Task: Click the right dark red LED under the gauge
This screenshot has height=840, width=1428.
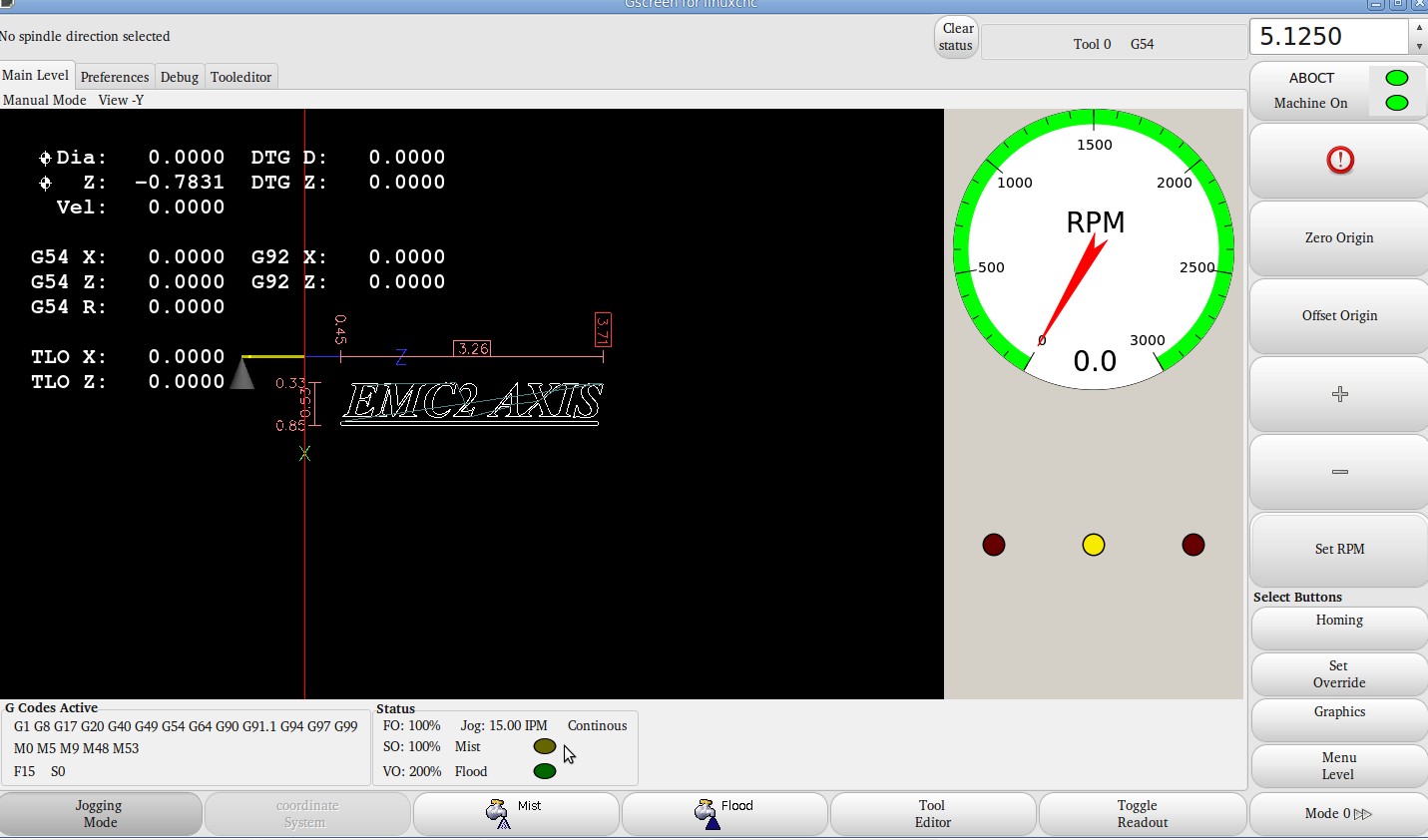Action: (1193, 545)
